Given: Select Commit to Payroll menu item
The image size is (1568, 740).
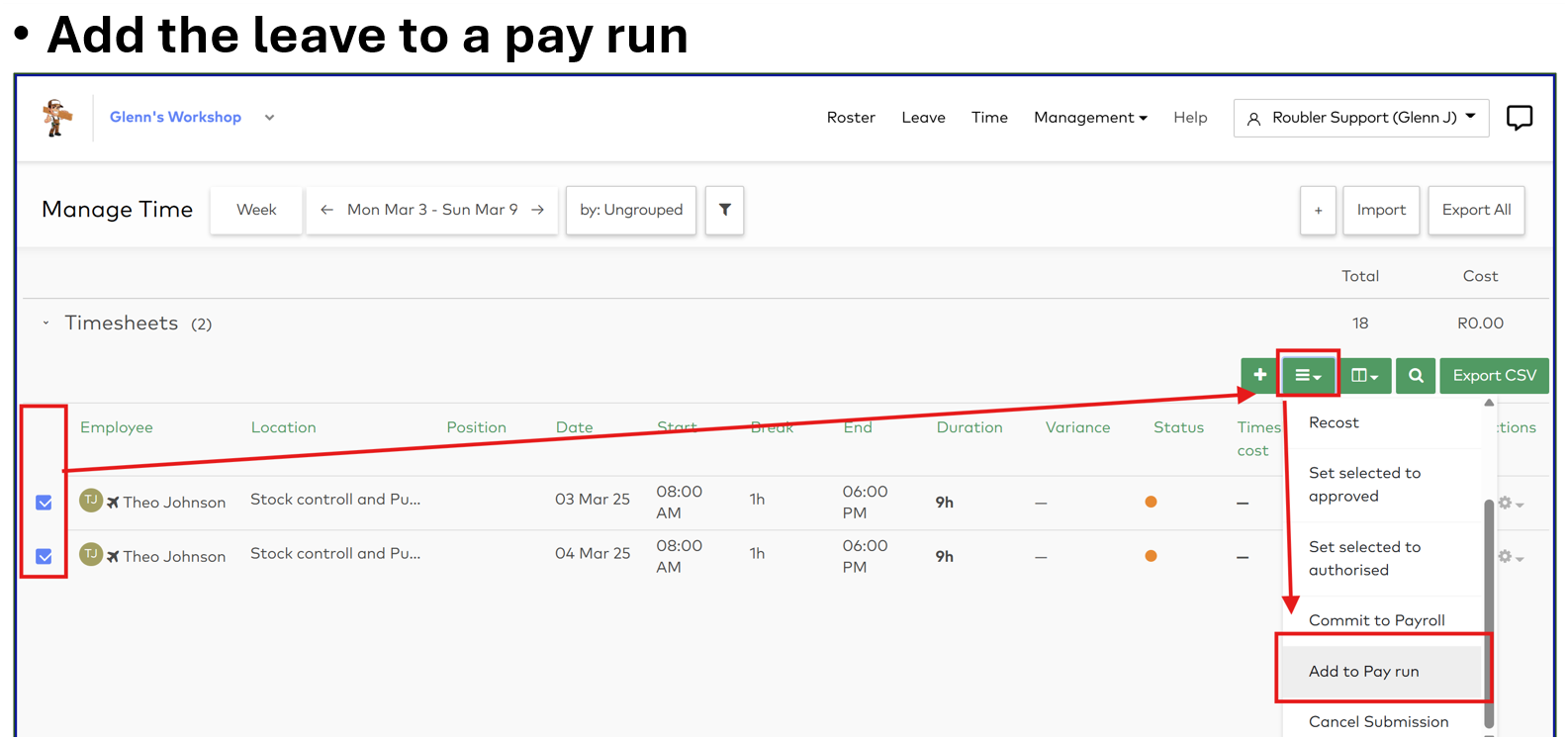Looking at the screenshot, I should point(1383,620).
